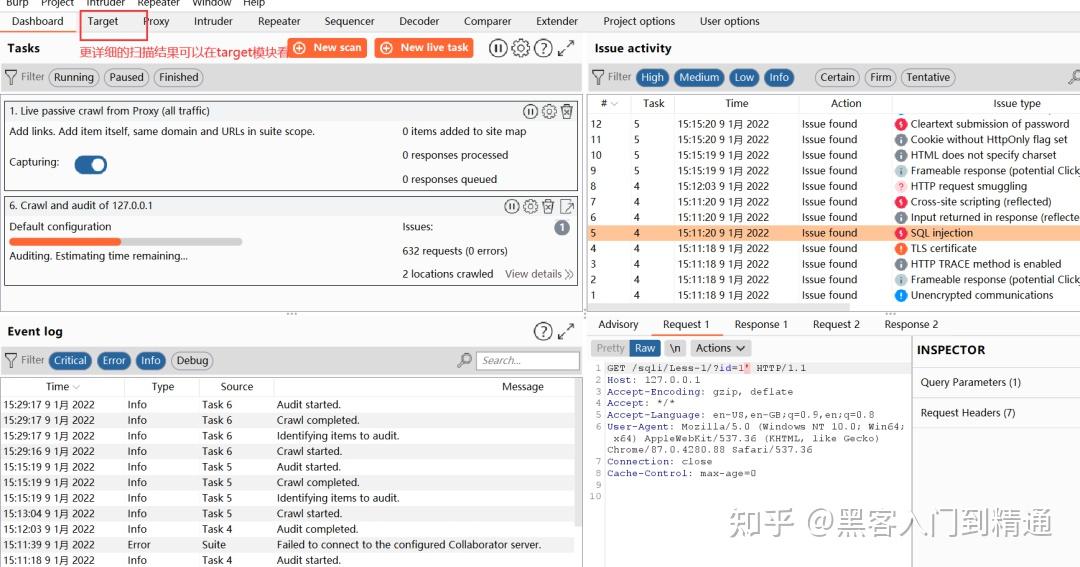Expand Request Headers (7) in Inspector
This screenshot has width=1080, height=567.
(968, 413)
